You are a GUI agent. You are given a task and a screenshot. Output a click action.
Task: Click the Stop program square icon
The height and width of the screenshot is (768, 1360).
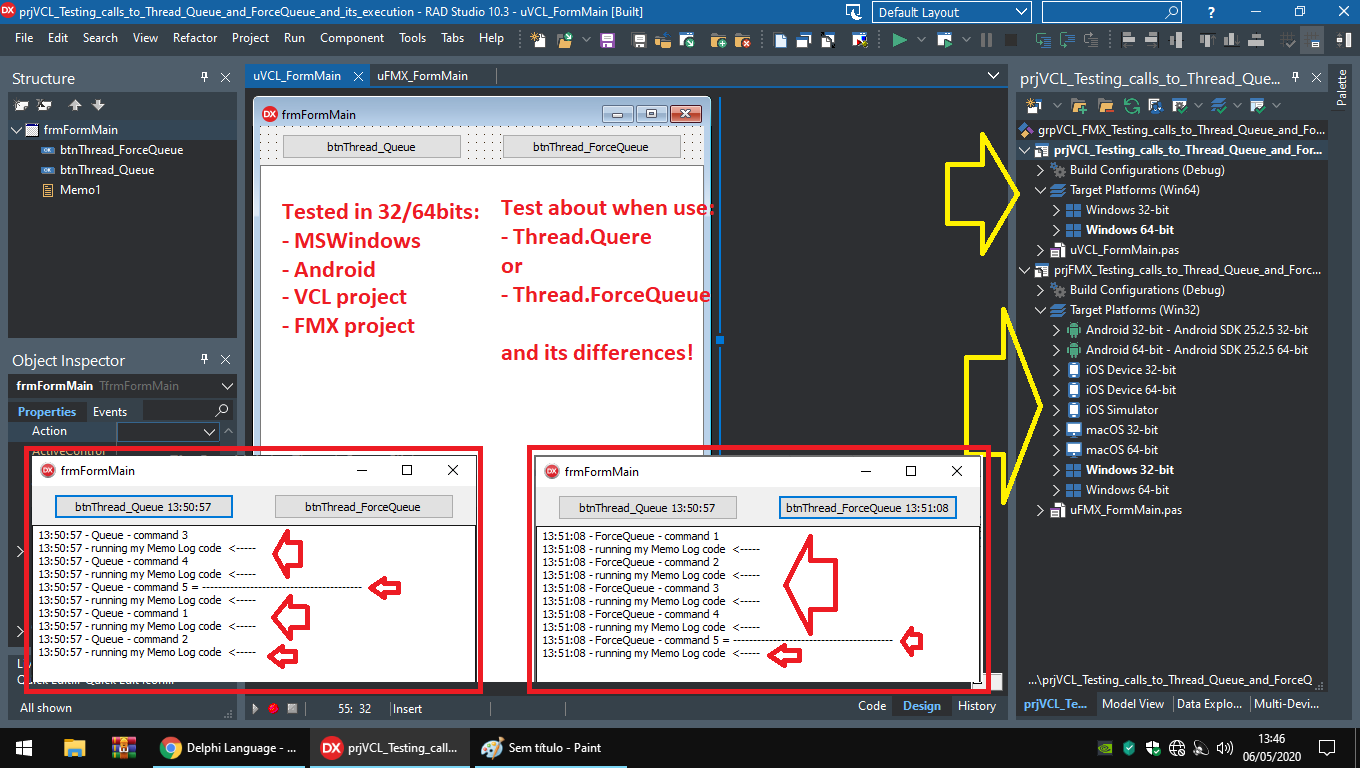(1011, 40)
